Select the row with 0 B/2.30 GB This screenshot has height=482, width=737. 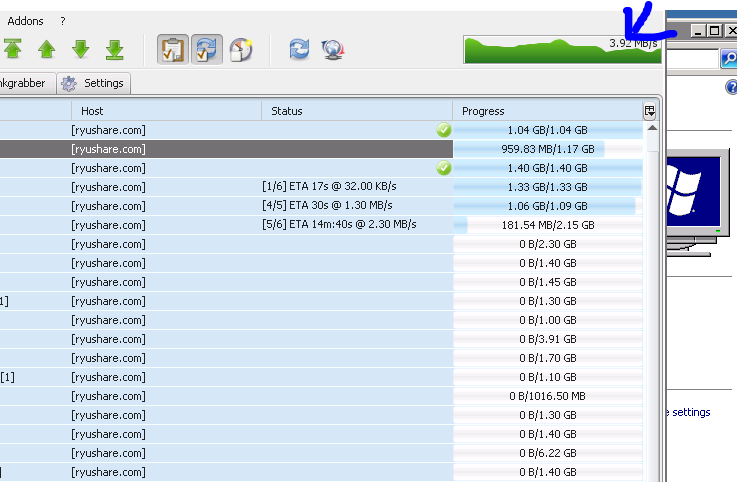321,244
